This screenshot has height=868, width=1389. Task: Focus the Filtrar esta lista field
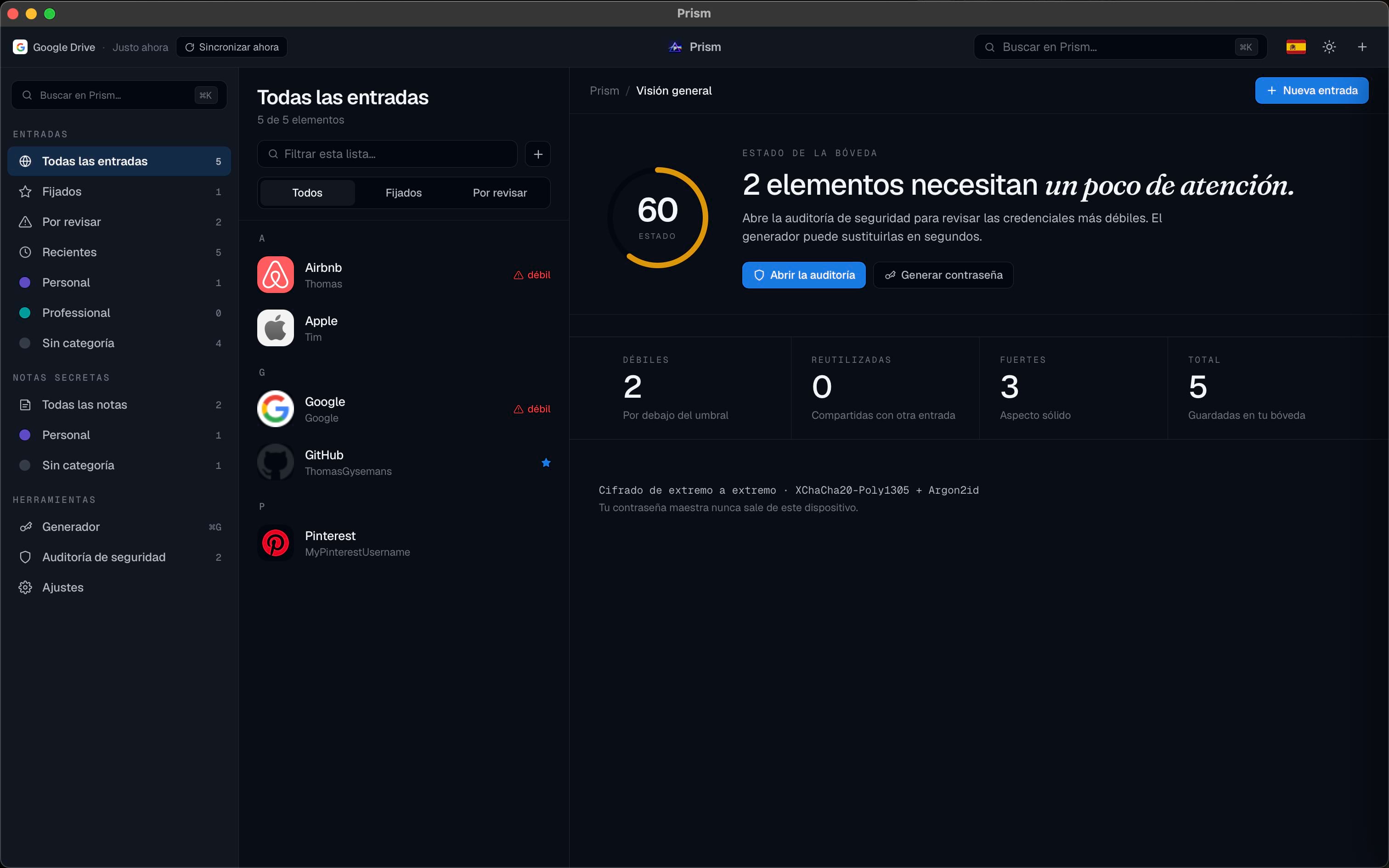387,154
